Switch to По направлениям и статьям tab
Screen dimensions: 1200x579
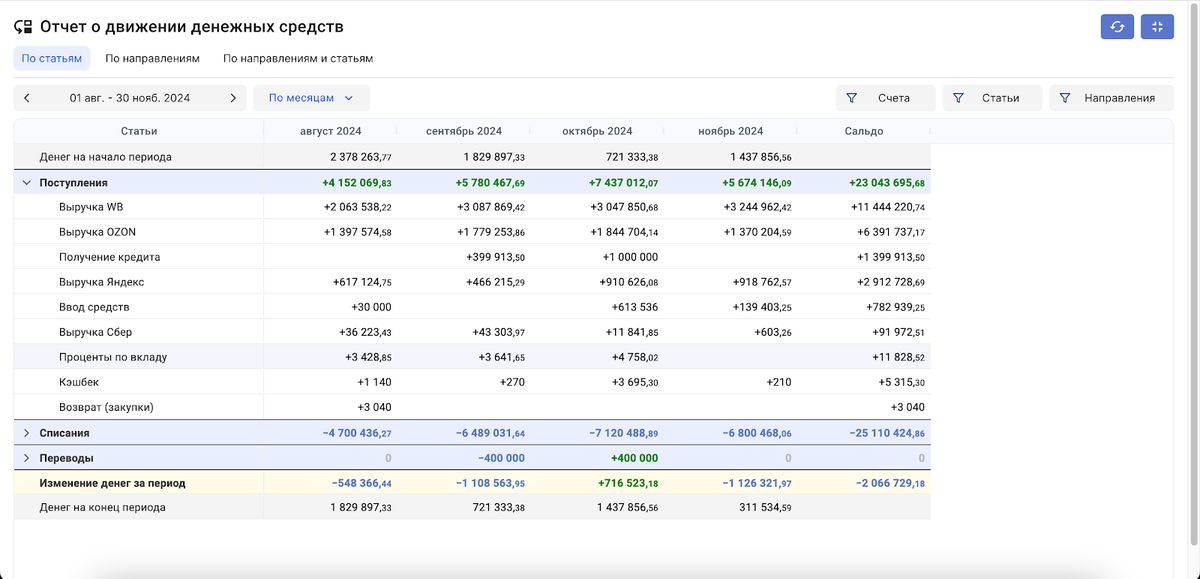pos(298,58)
